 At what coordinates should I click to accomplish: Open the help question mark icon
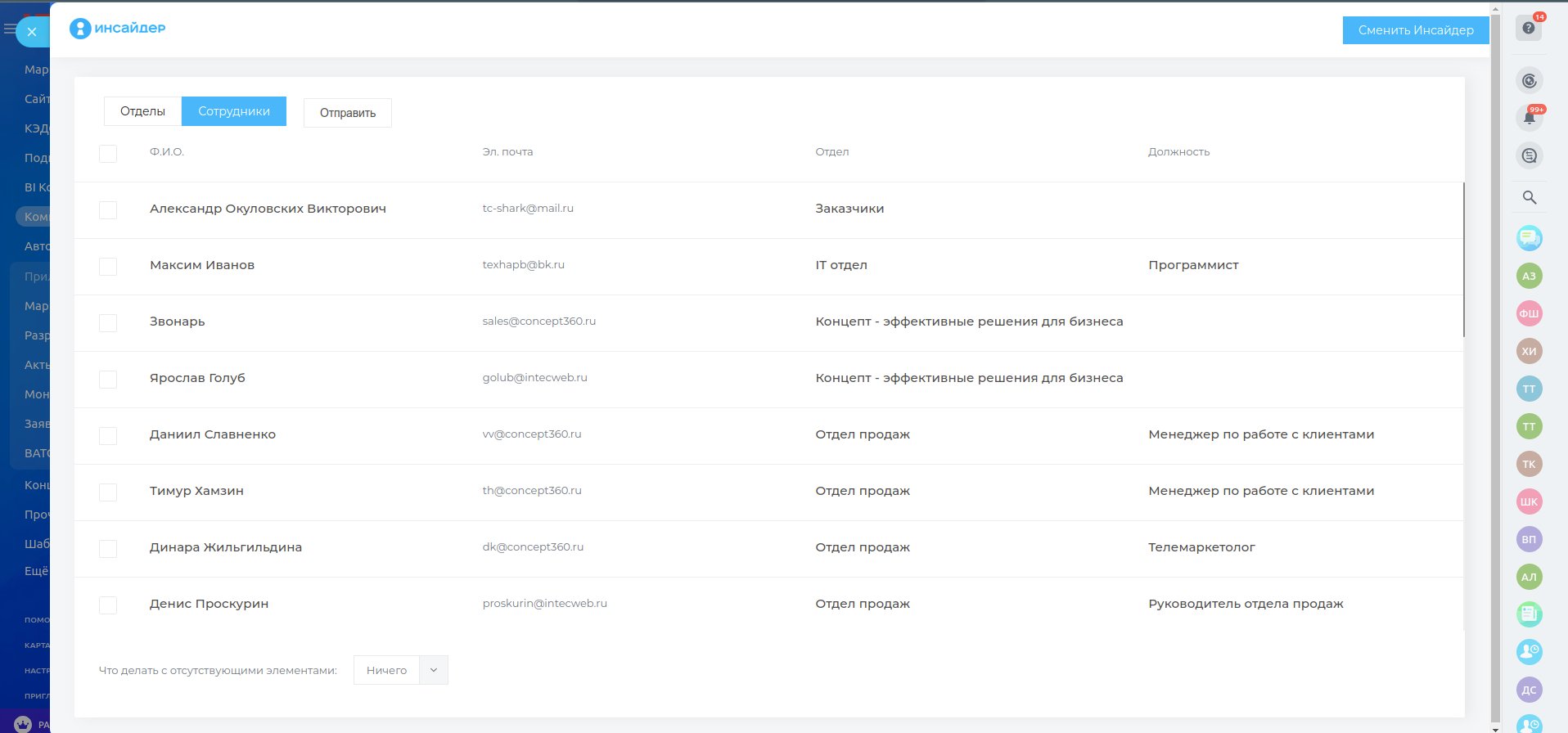point(1528,28)
